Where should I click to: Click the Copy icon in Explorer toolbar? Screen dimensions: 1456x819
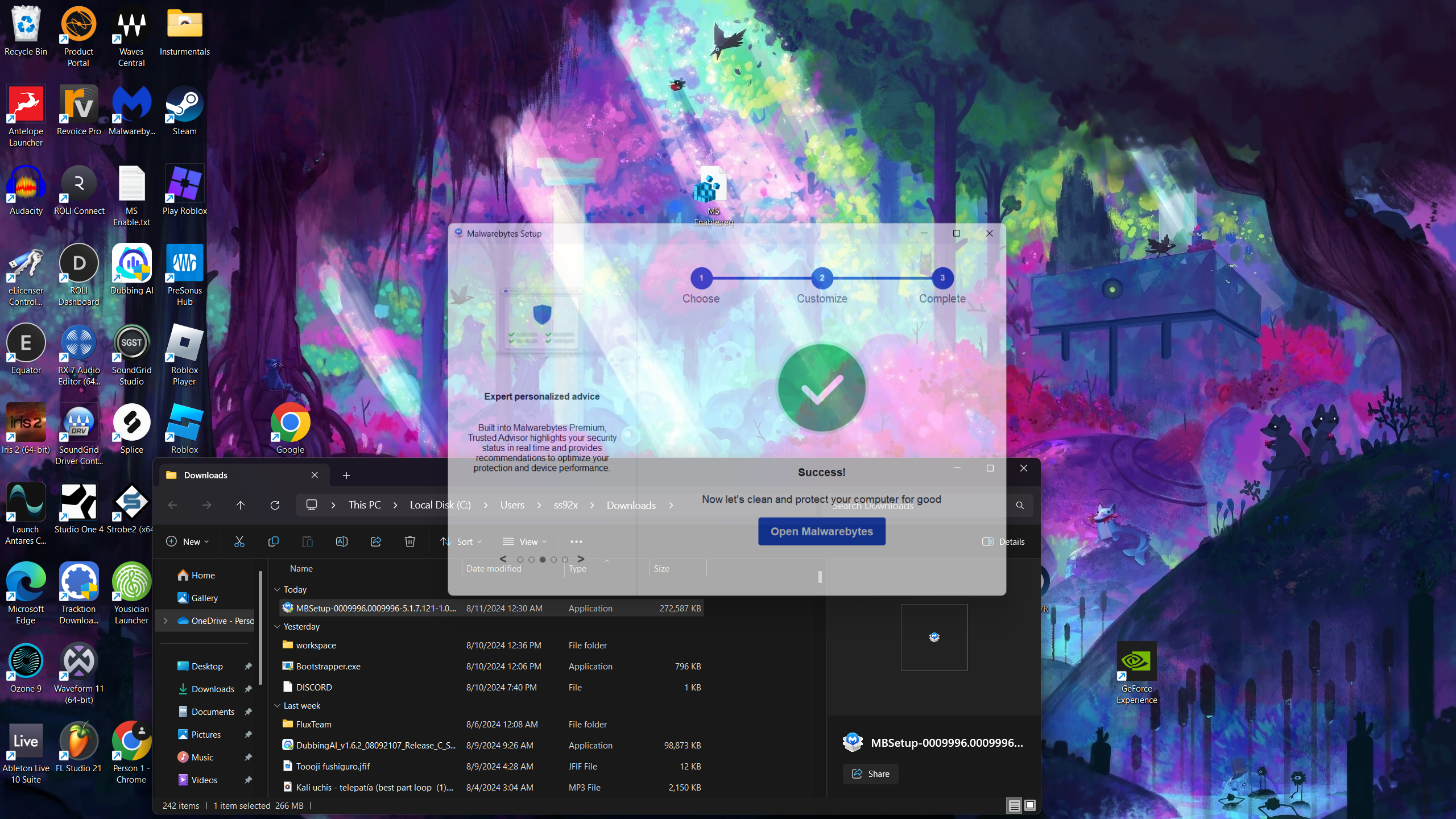click(x=273, y=541)
